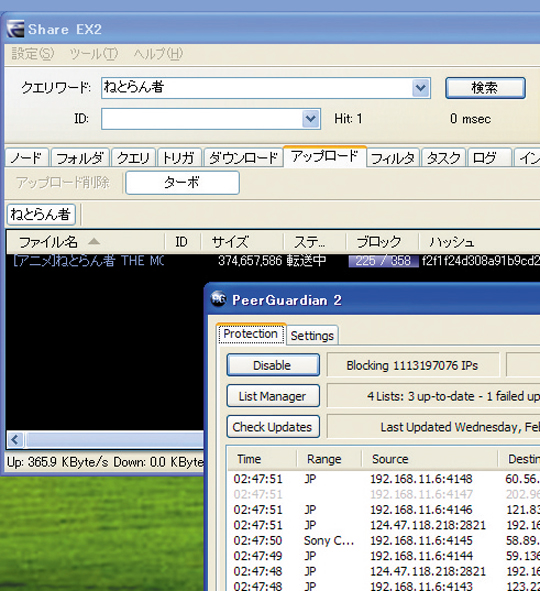
Task: Sort by ID column header in Share
Action: (182, 242)
